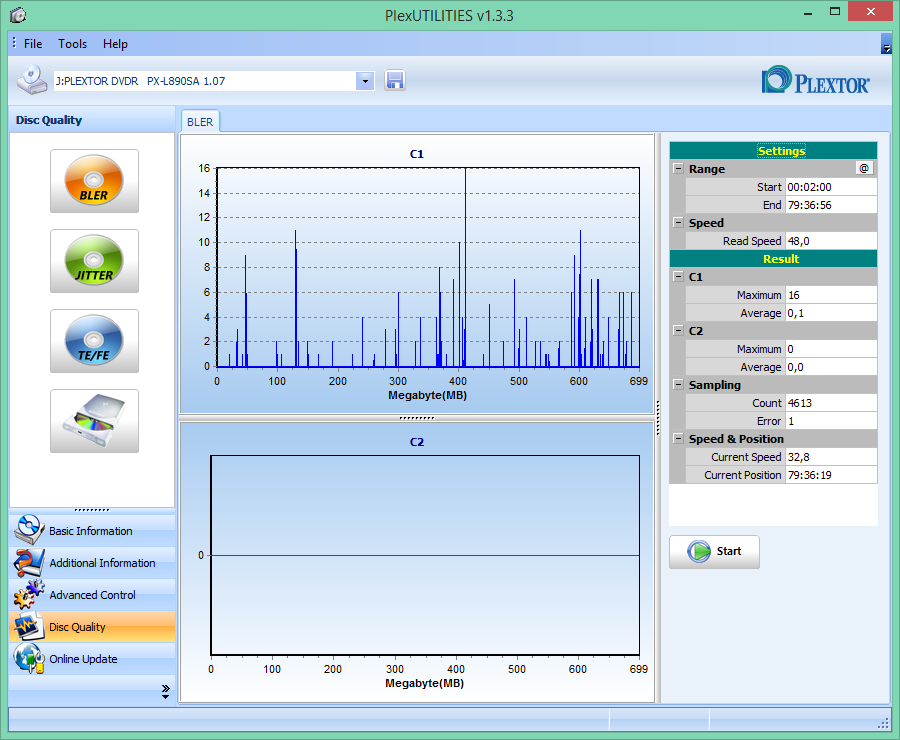Click the C2 Maximum value 0
This screenshot has height=740, width=900.
pos(831,349)
